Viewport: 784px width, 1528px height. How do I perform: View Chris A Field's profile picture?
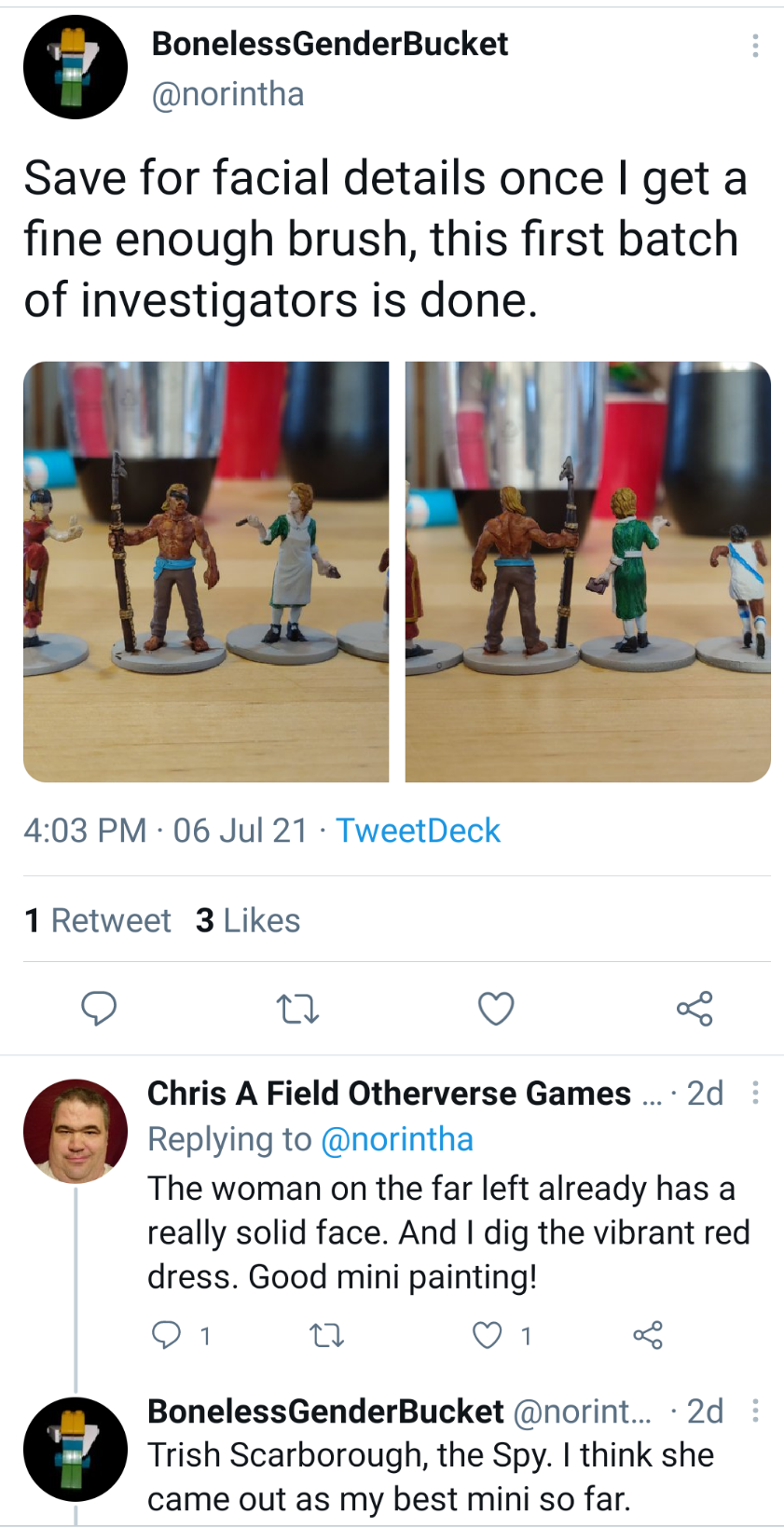(x=76, y=1132)
